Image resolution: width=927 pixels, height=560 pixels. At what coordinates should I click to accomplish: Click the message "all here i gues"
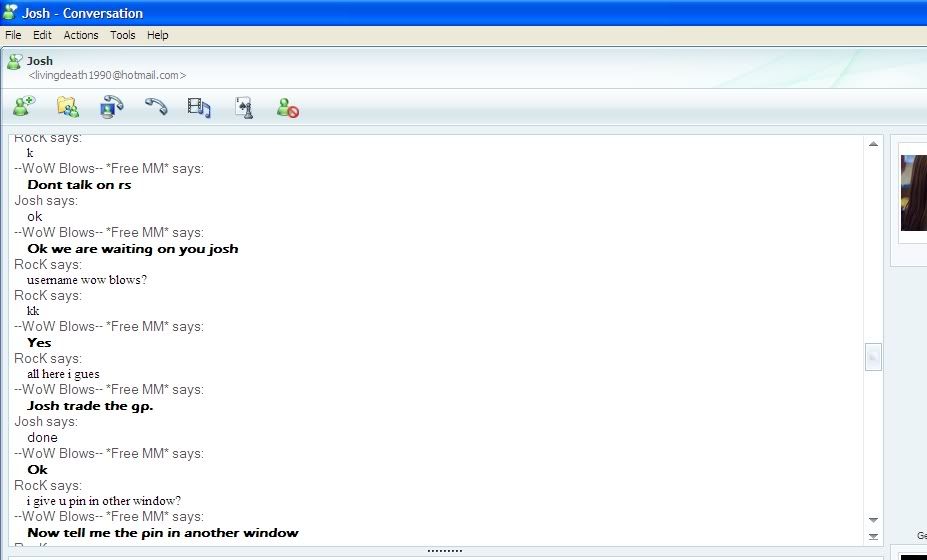pos(63,374)
